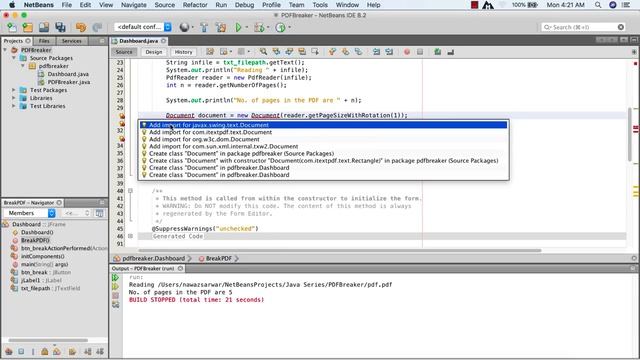Click the New Project toolbar icon
This screenshot has height=360, width=640.
[x=27, y=27]
